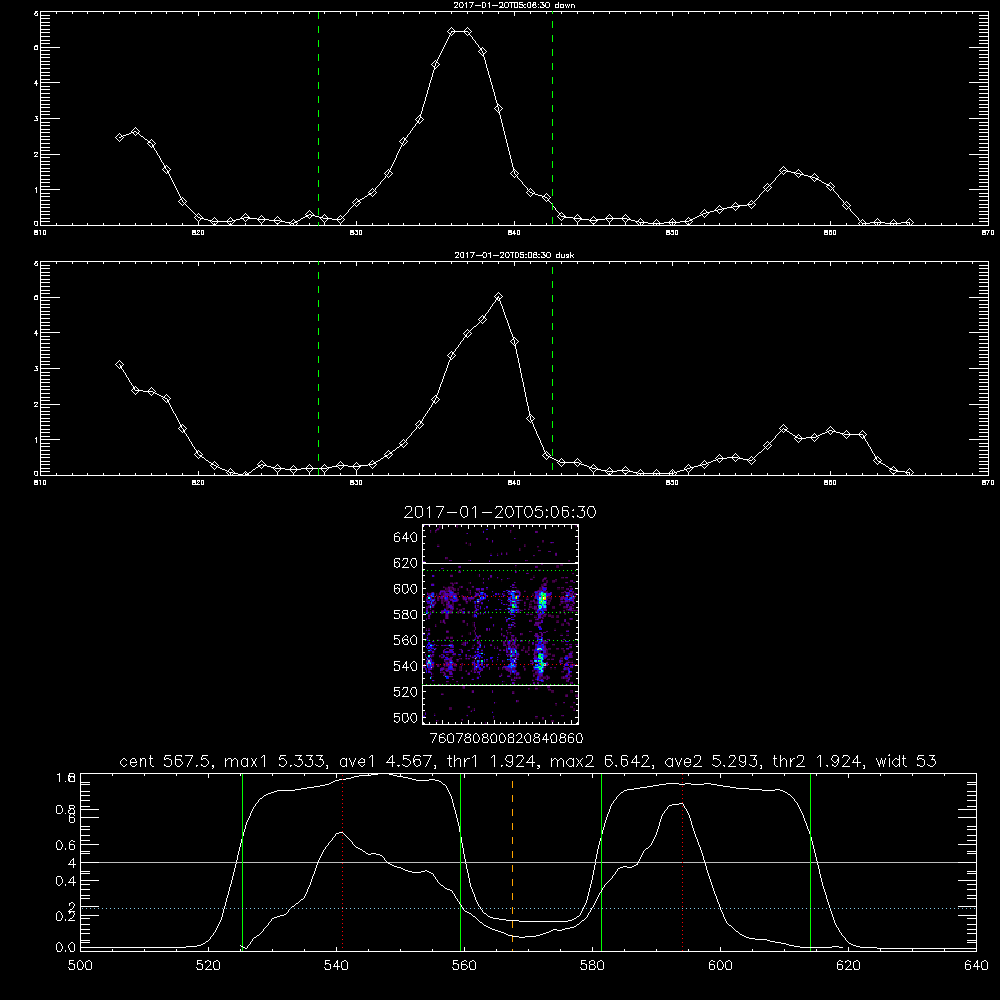Click the first data diamond of dusk curve

click(119, 365)
